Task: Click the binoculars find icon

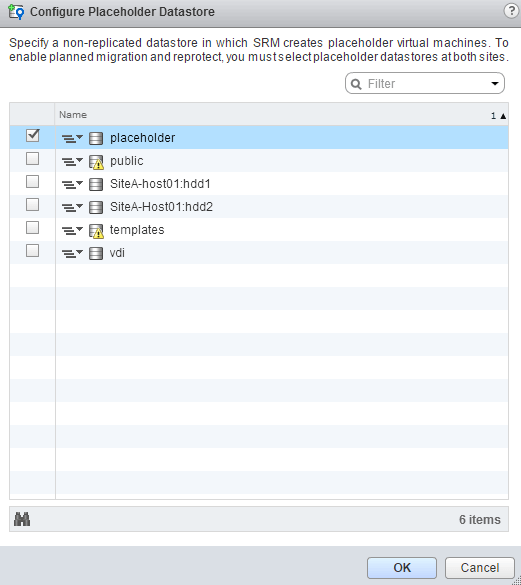Action: (x=22, y=519)
